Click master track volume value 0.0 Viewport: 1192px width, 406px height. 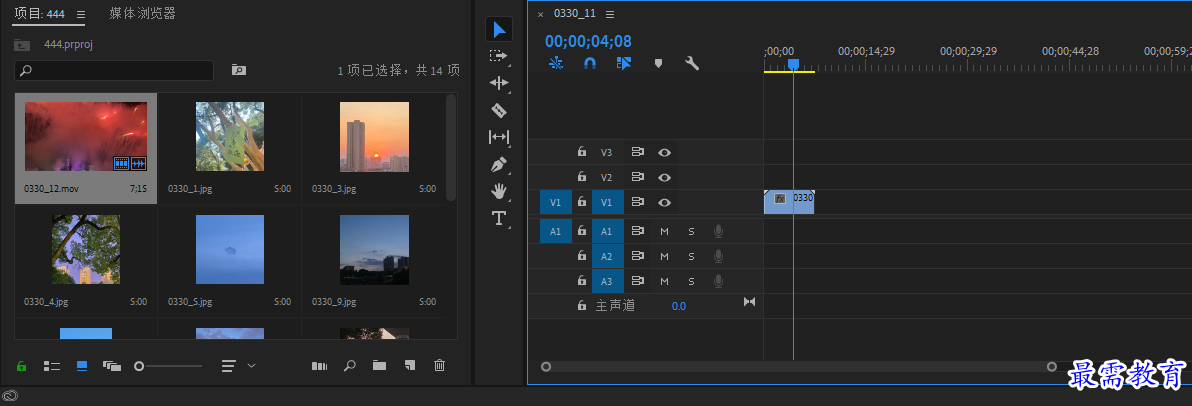coord(679,306)
